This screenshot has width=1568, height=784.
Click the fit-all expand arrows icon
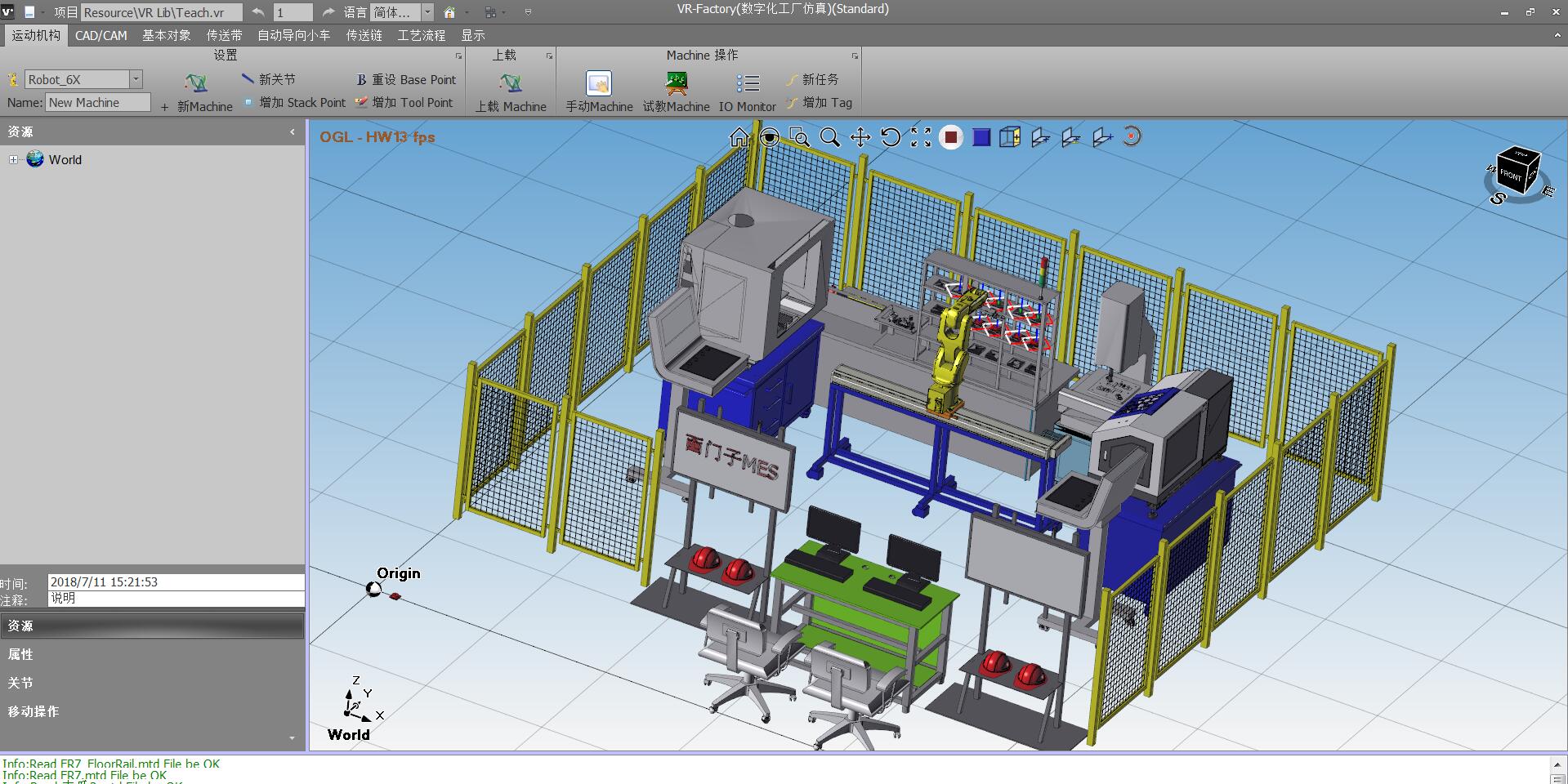921,137
